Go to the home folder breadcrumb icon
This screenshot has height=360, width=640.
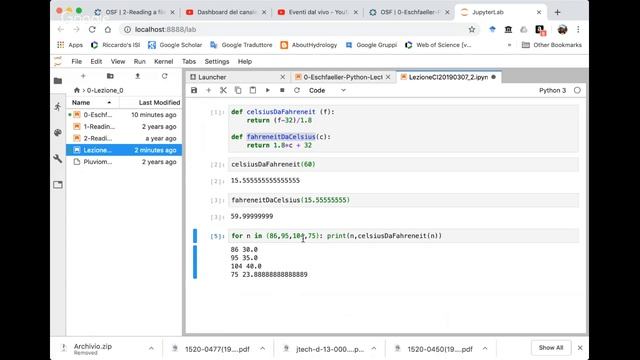(77, 90)
